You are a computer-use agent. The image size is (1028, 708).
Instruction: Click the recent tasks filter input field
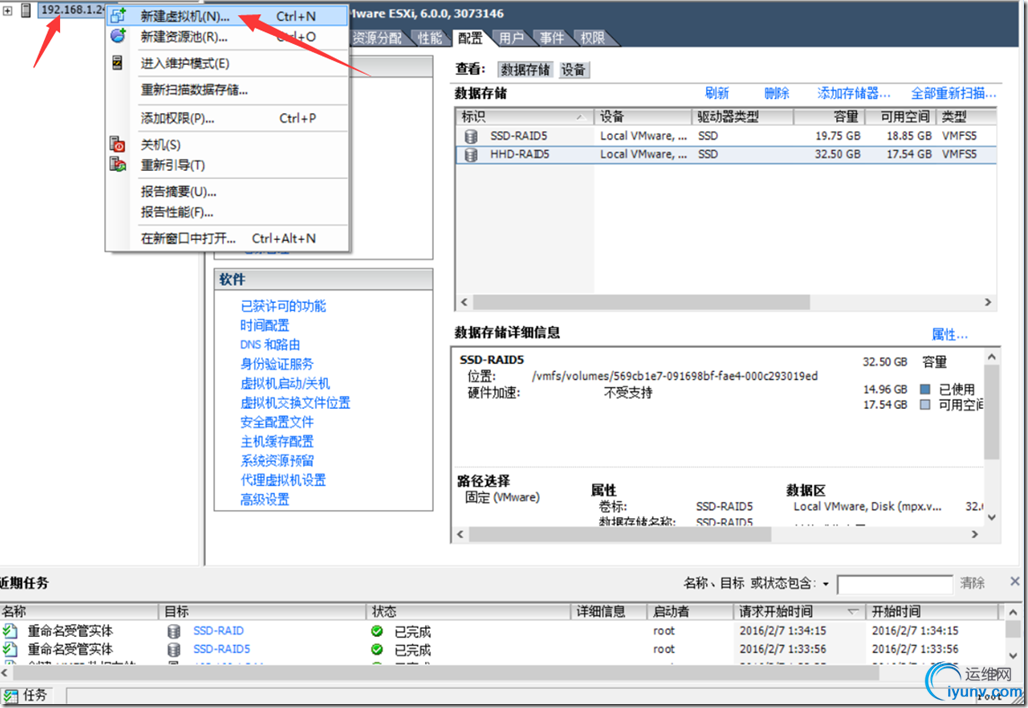895,584
